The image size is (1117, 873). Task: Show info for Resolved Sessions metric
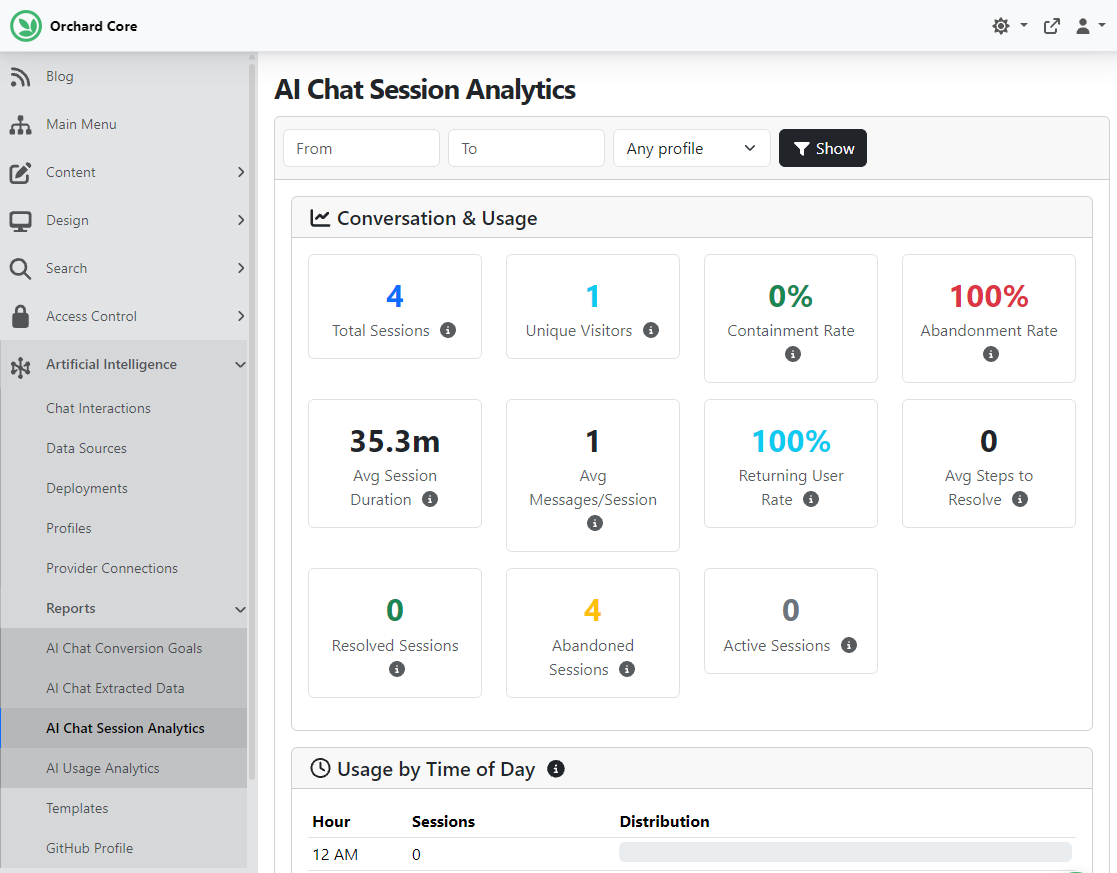[x=397, y=669]
